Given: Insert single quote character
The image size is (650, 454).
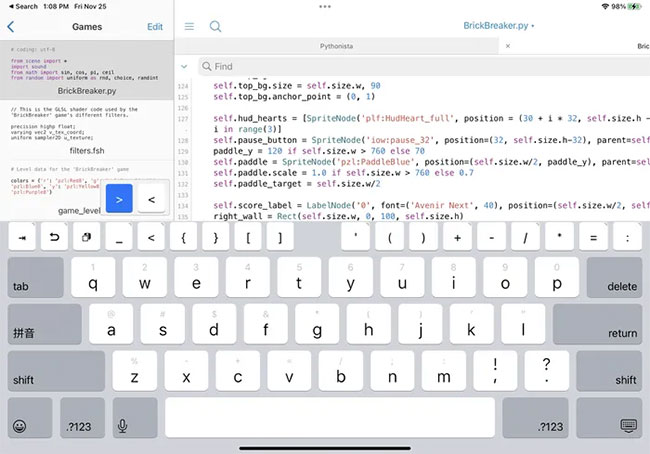Looking at the screenshot, I should tap(356, 237).
